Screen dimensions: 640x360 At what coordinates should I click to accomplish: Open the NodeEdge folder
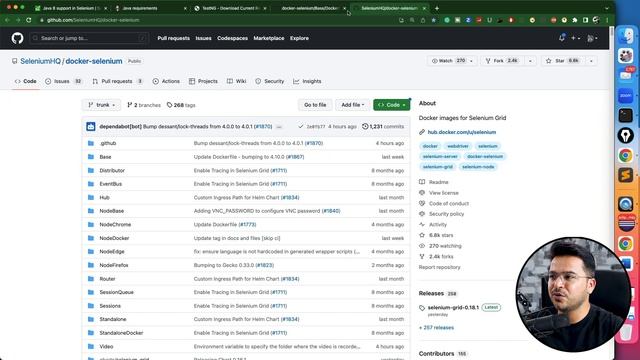[112, 251]
